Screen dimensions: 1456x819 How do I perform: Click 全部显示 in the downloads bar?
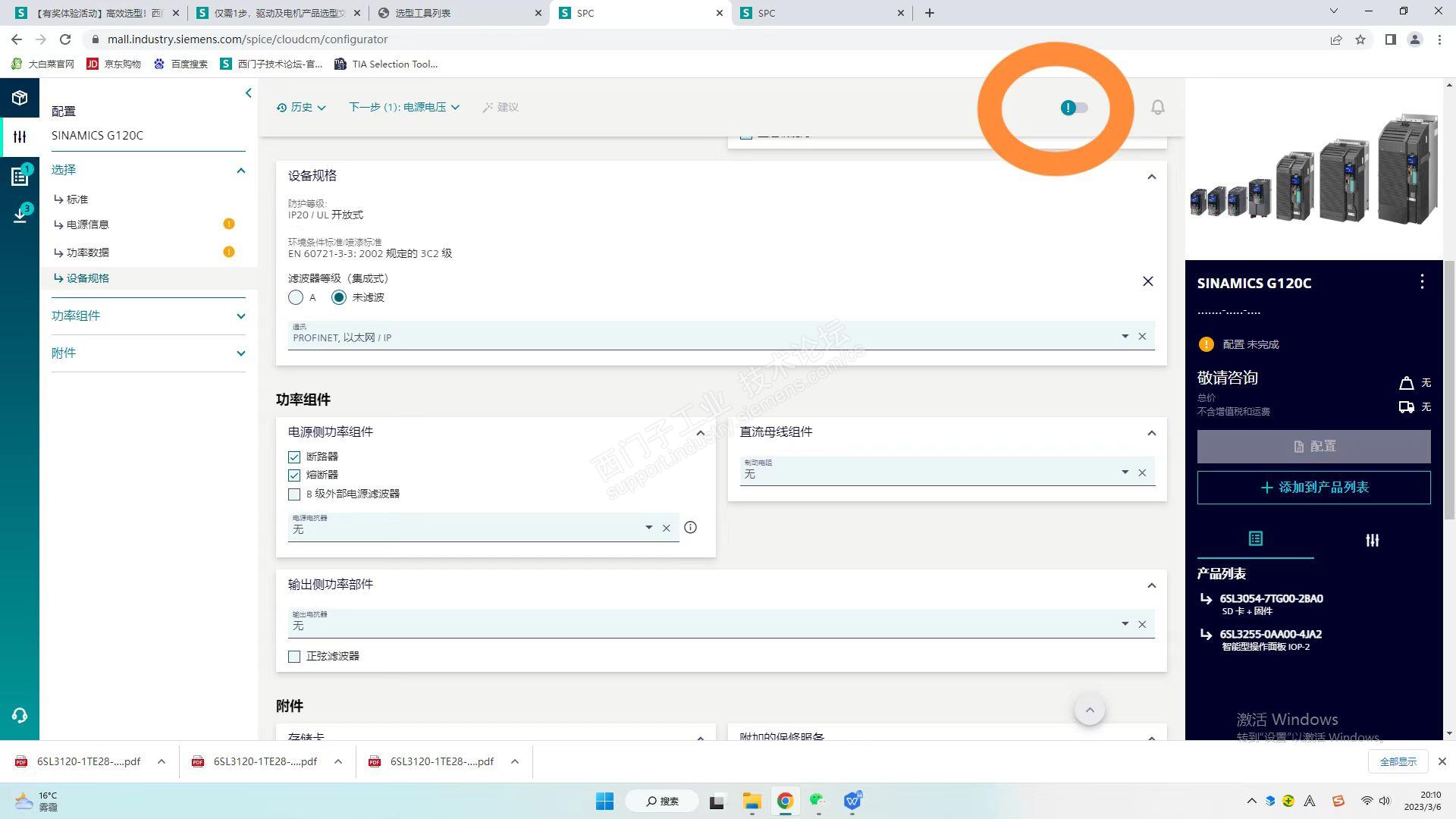1398,761
